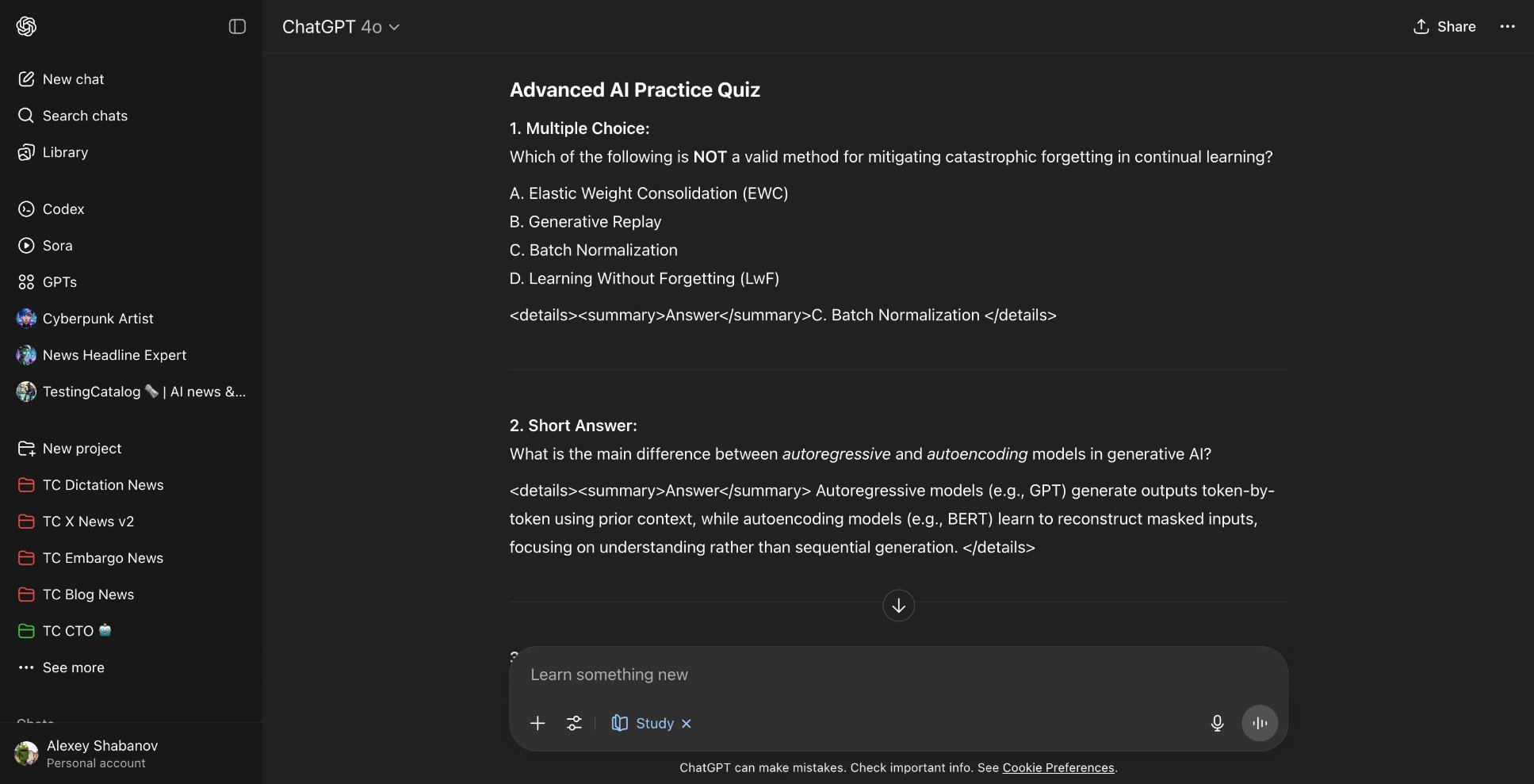Open the ChatGPT 4o model dropdown
Image resolution: width=1534 pixels, height=784 pixels.
pos(341,27)
